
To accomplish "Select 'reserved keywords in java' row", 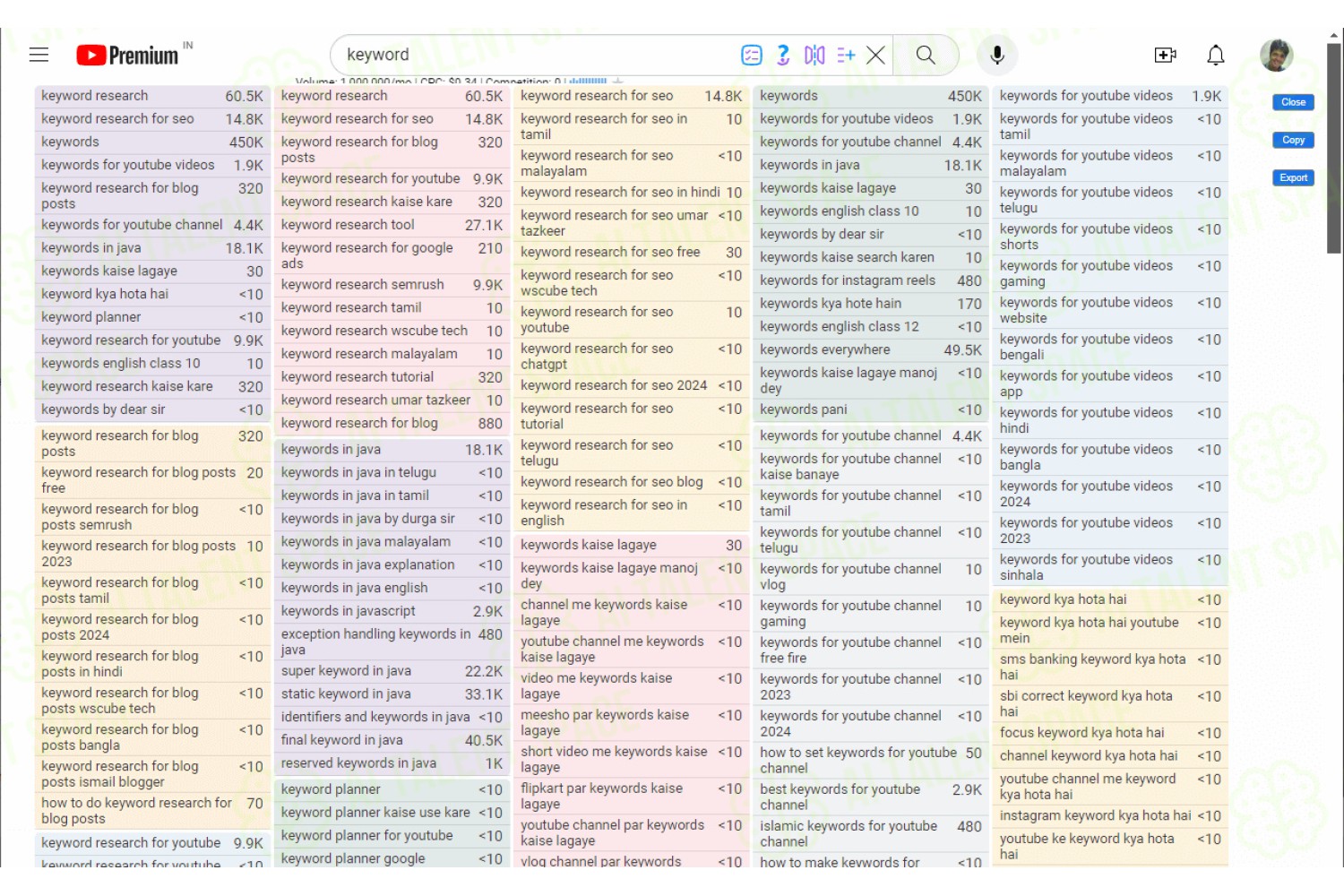I will click(x=392, y=763).
